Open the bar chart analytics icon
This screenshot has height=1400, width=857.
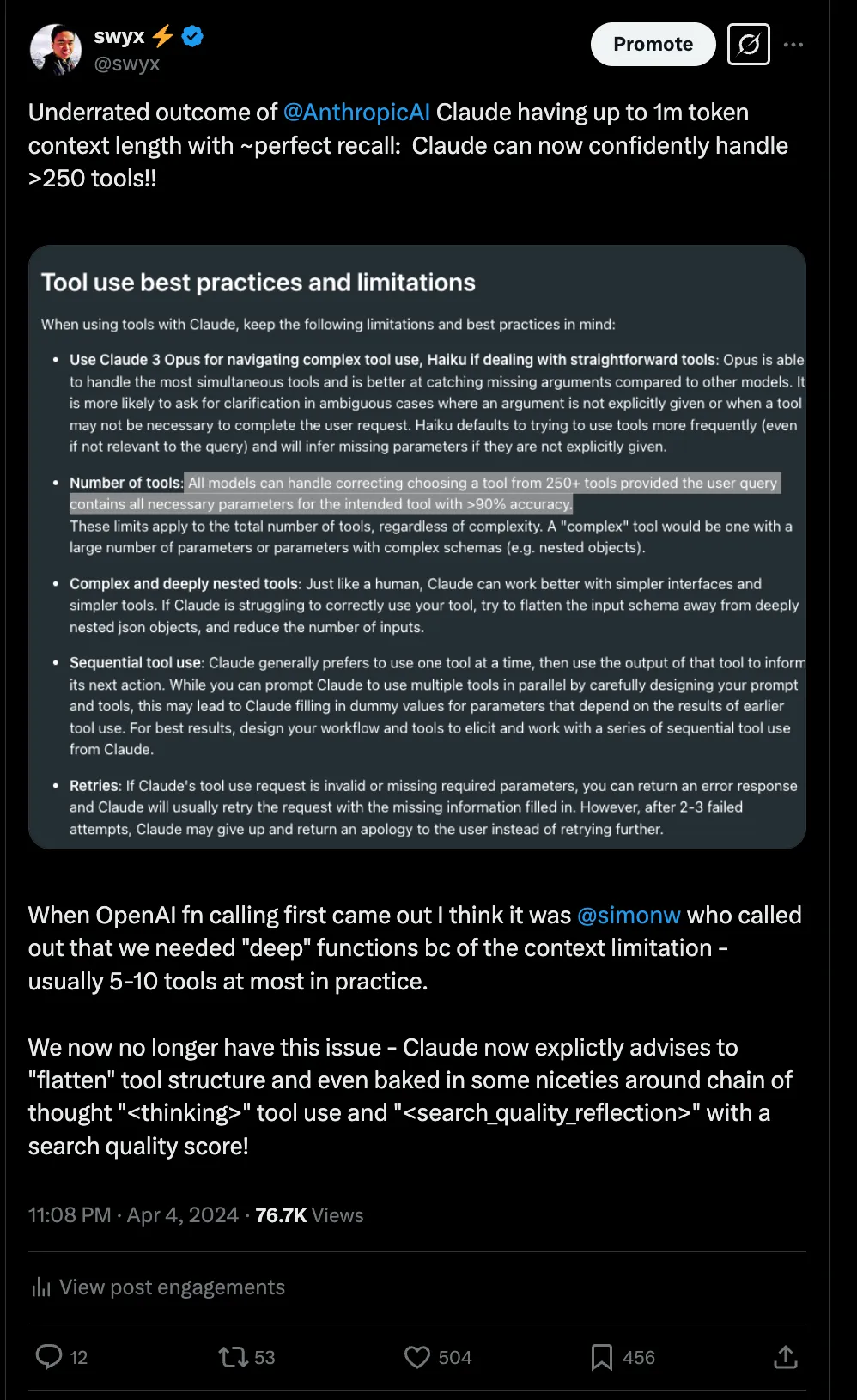point(40,1287)
